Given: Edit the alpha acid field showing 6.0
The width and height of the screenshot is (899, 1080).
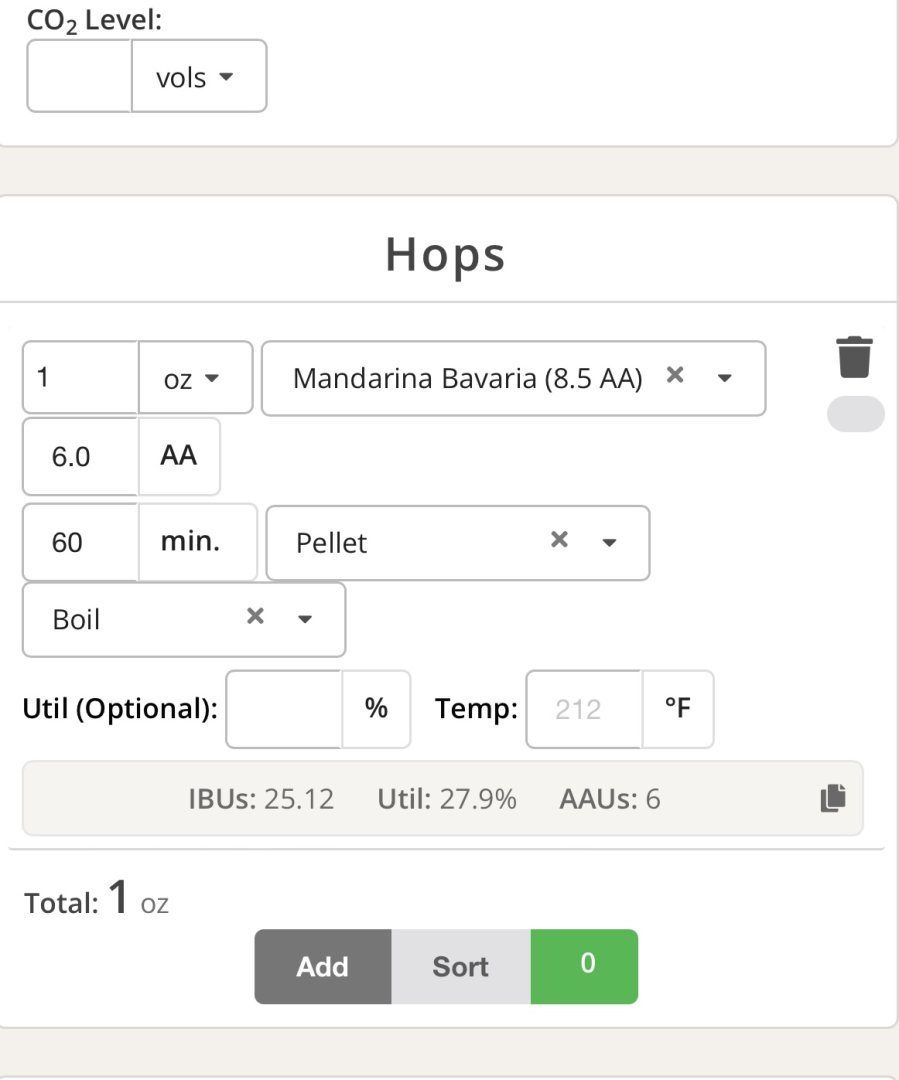Looking at the screenshot, I should [80, 457].
